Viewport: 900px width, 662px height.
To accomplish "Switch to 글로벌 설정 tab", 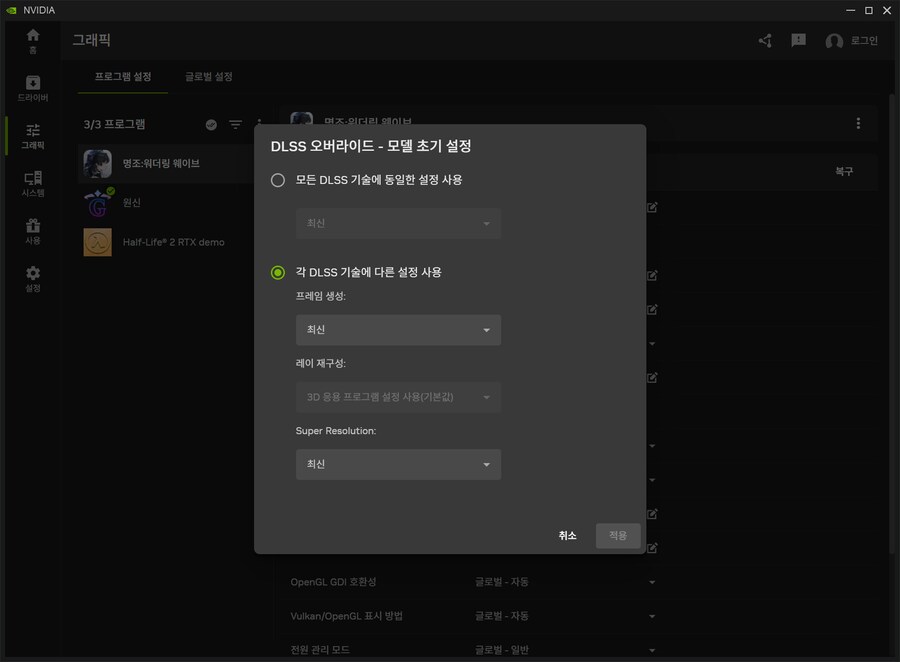I will [x=208, y=77].
